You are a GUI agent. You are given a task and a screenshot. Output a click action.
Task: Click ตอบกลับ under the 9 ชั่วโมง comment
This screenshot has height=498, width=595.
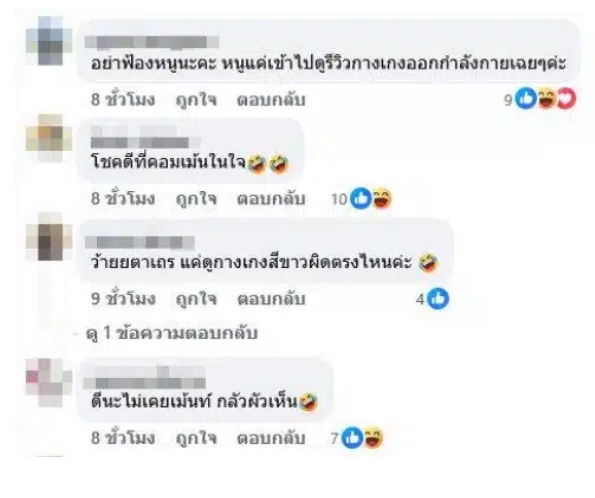271,299
